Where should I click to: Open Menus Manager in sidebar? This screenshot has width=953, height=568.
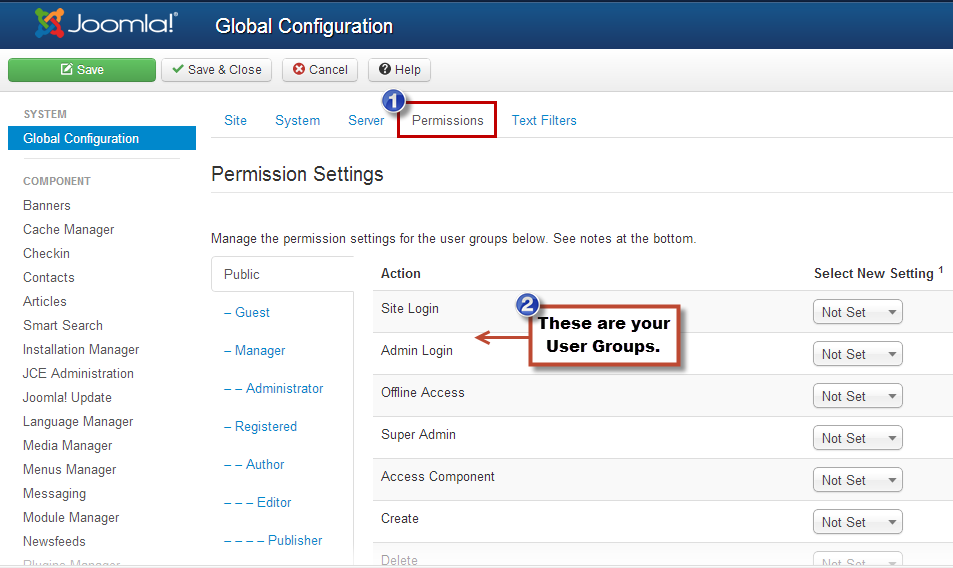[x=69, y=470]
